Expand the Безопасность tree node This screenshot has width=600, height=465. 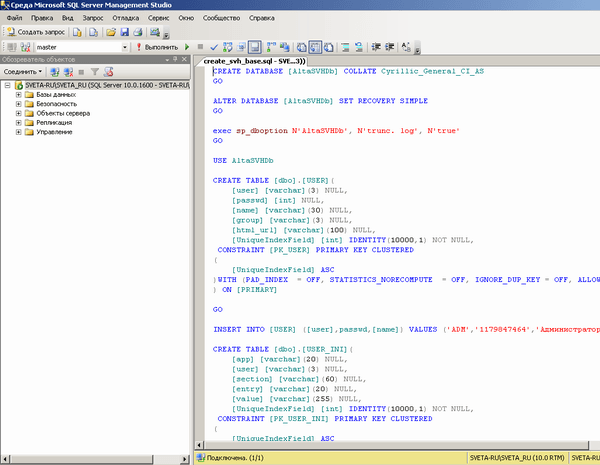click(x=18, y=104)
